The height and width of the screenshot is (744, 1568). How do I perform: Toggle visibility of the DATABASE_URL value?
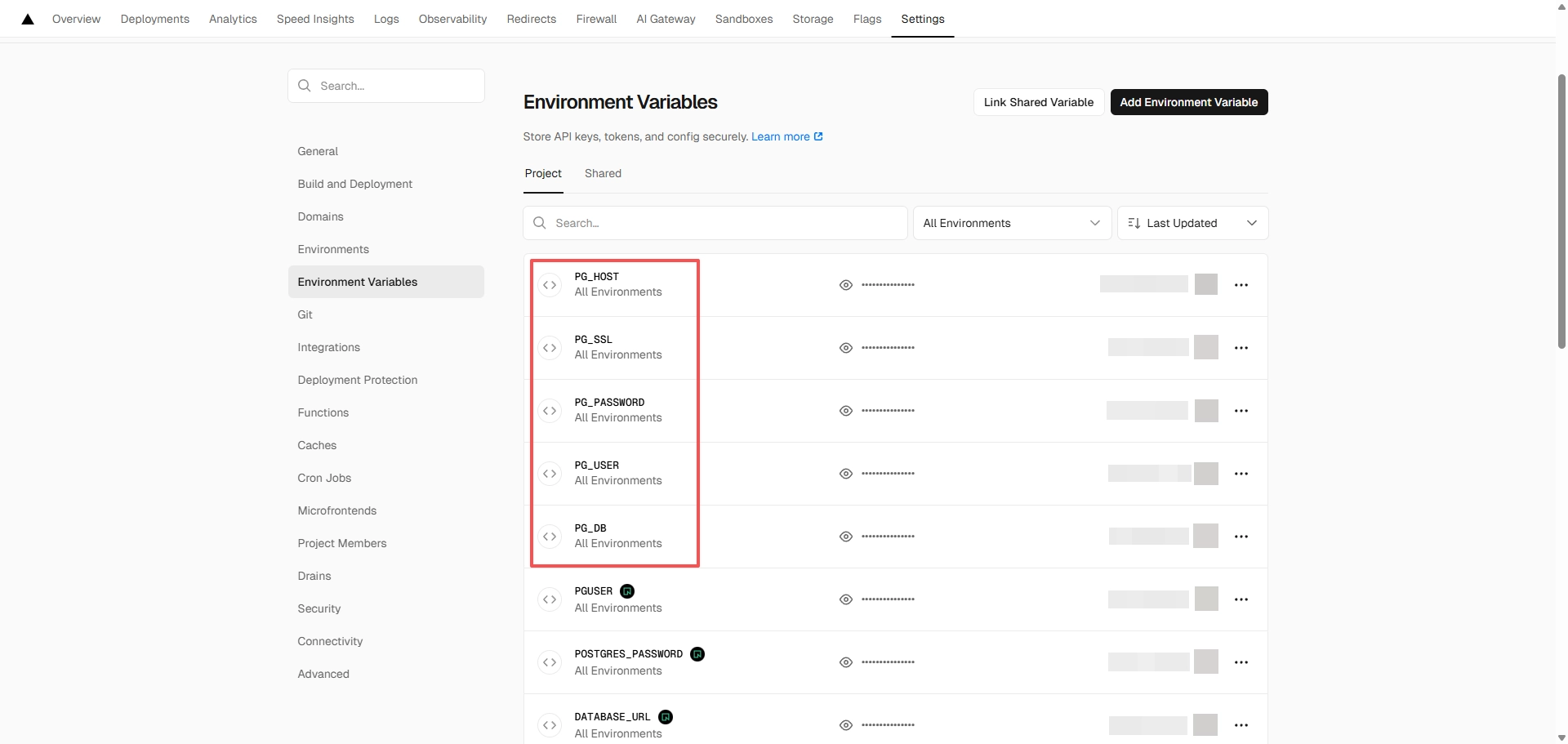pos(846,725)
